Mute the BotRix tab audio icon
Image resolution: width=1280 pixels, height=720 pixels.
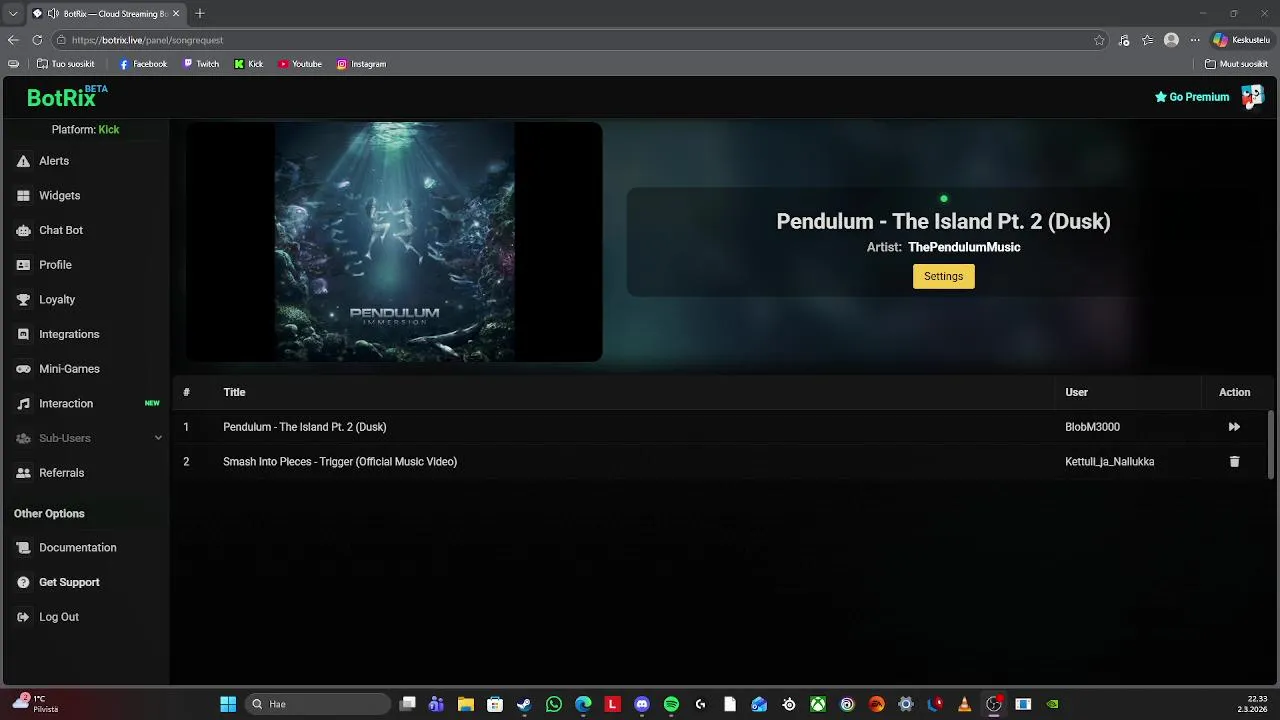click(x=53, y=14)
